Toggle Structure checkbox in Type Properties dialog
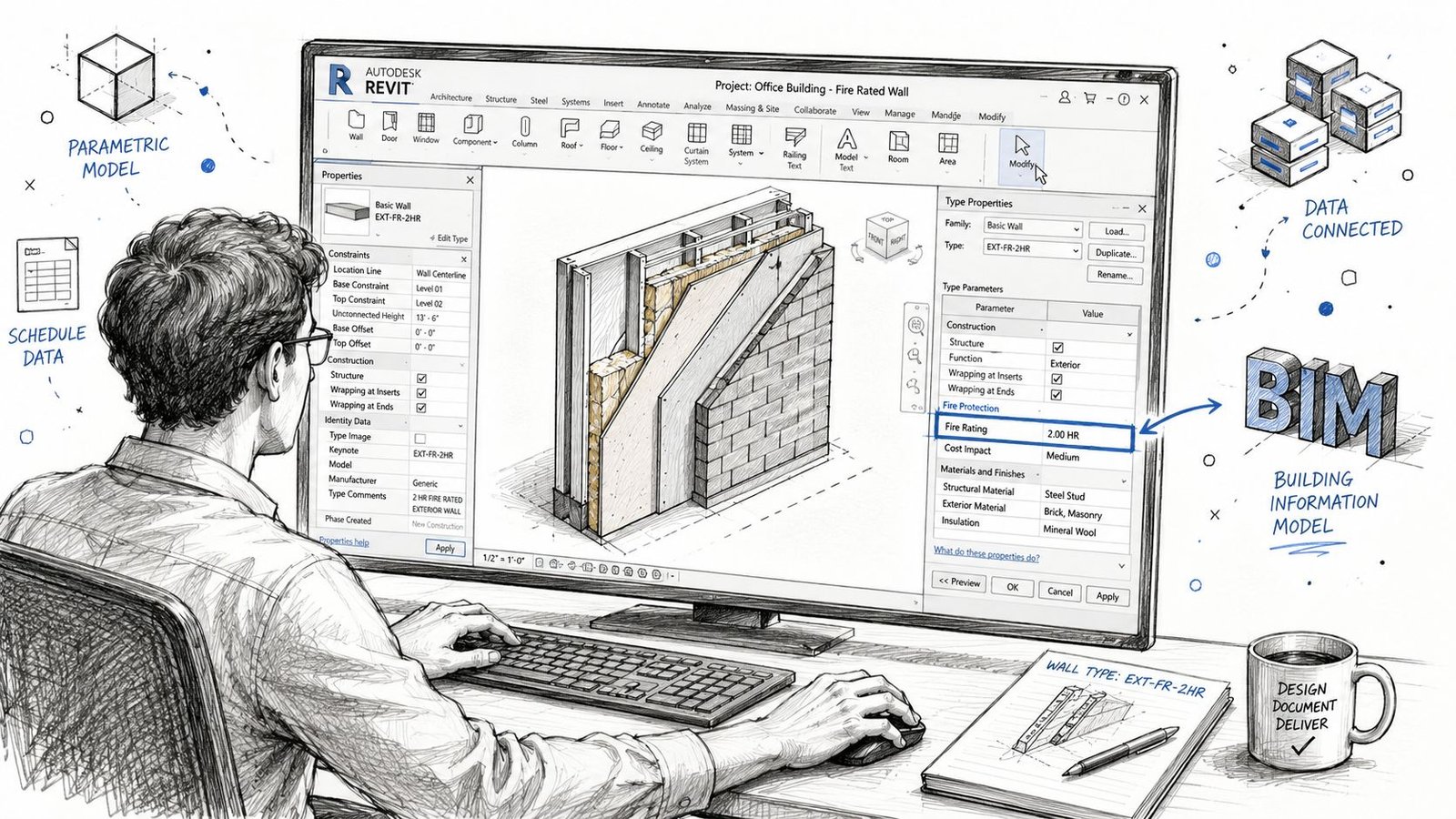This screenshot has width=1456, height=819. pyautogui.click(x=1057, y=348)
